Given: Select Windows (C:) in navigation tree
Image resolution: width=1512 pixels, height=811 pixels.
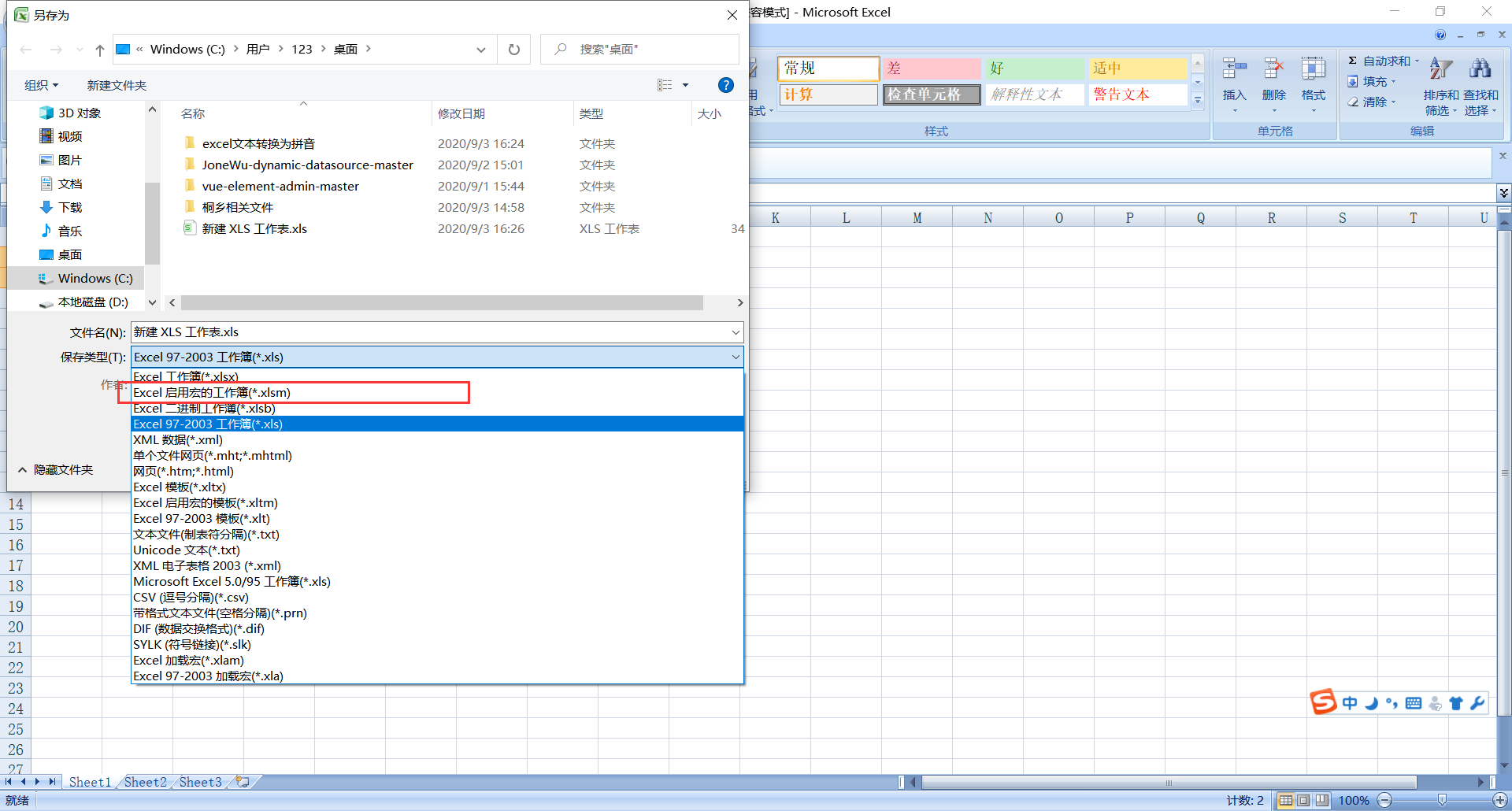Looking at the screenshot, I should click(95, 278).
